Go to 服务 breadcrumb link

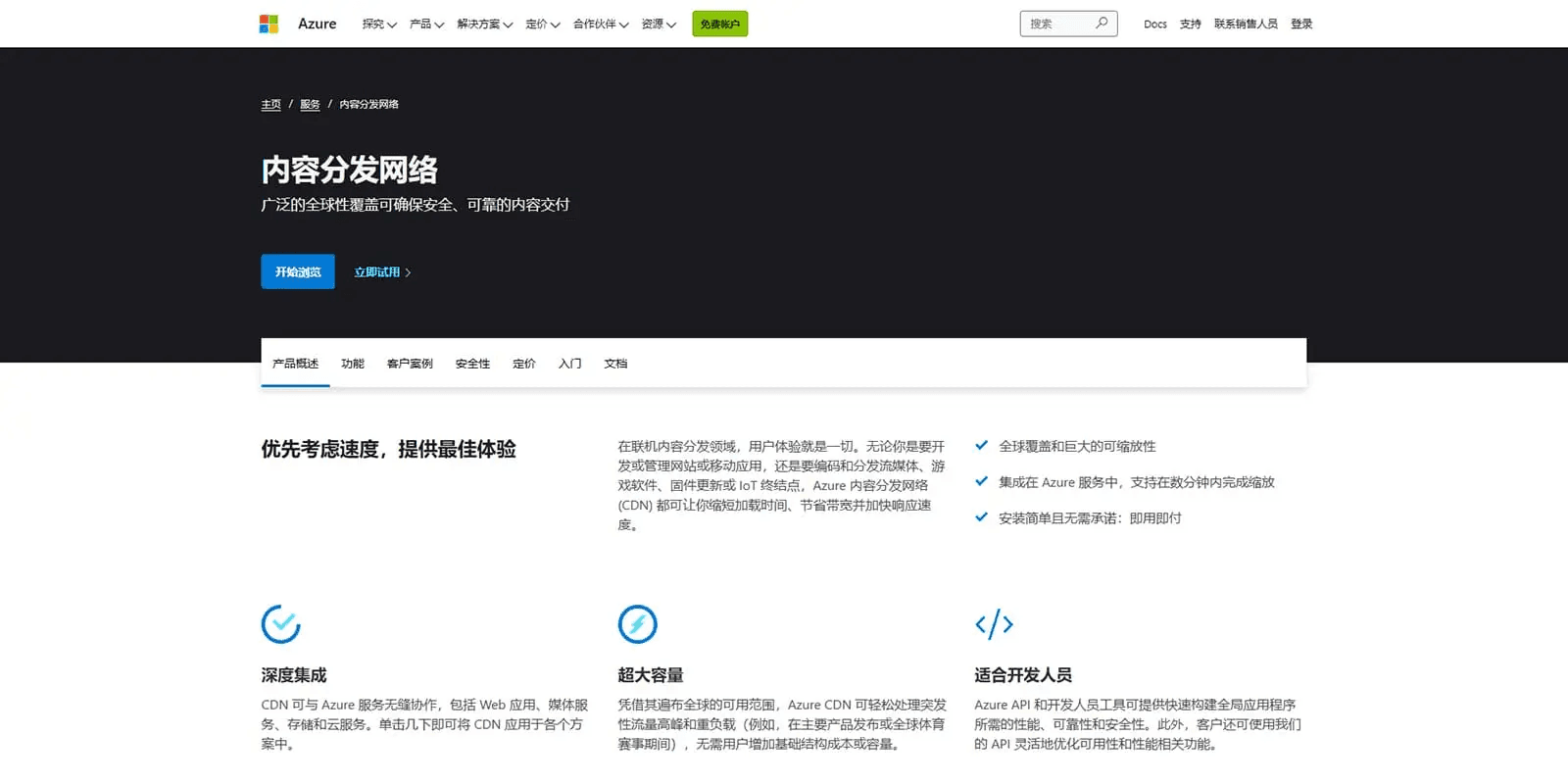310,104
